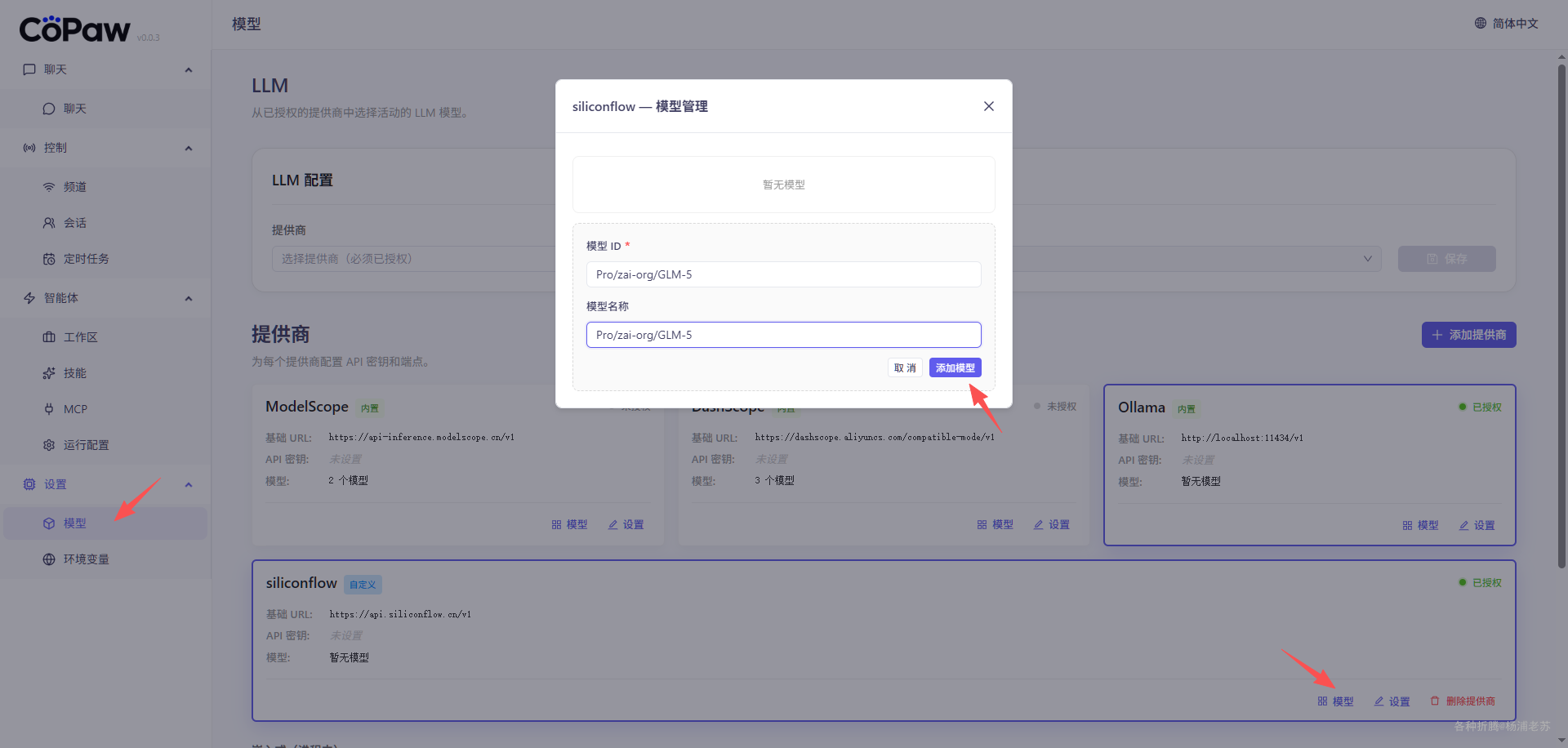This screenshot has height=748, width=1568.
Task: Select 工作区 menu item
Action: 105,337
